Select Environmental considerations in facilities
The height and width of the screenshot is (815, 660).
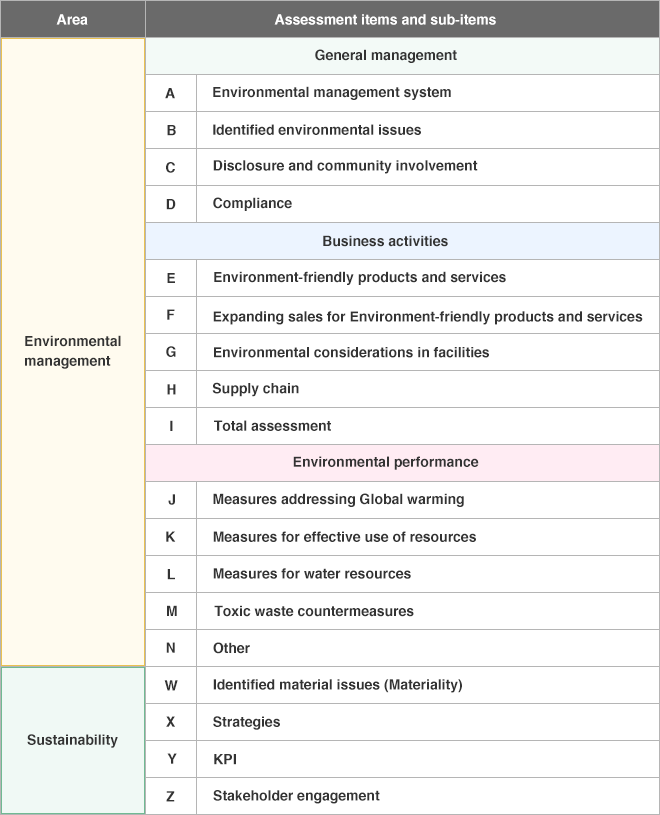[351, 352]
